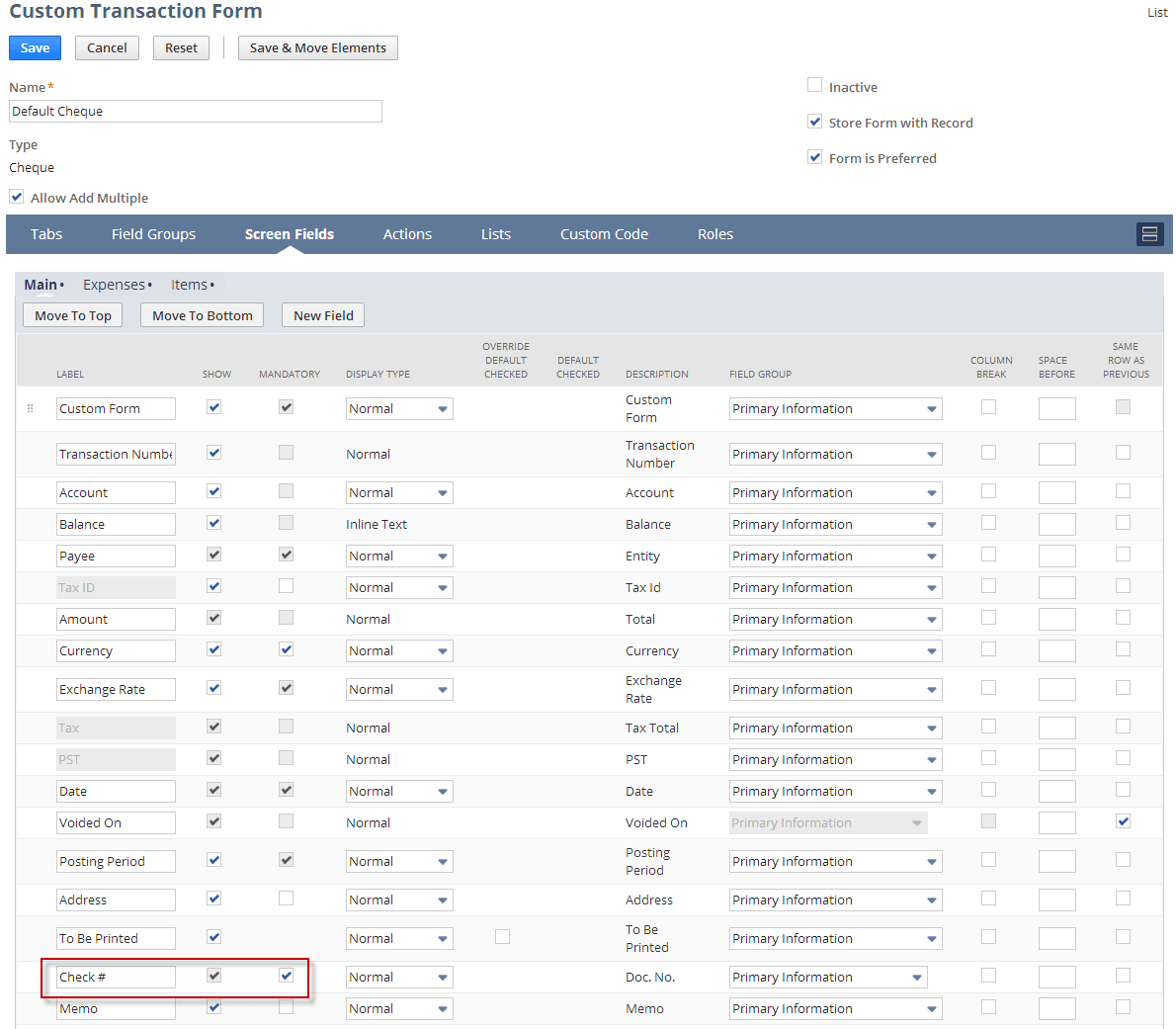Uncheck Allow Add Multiple

point(17,197)
